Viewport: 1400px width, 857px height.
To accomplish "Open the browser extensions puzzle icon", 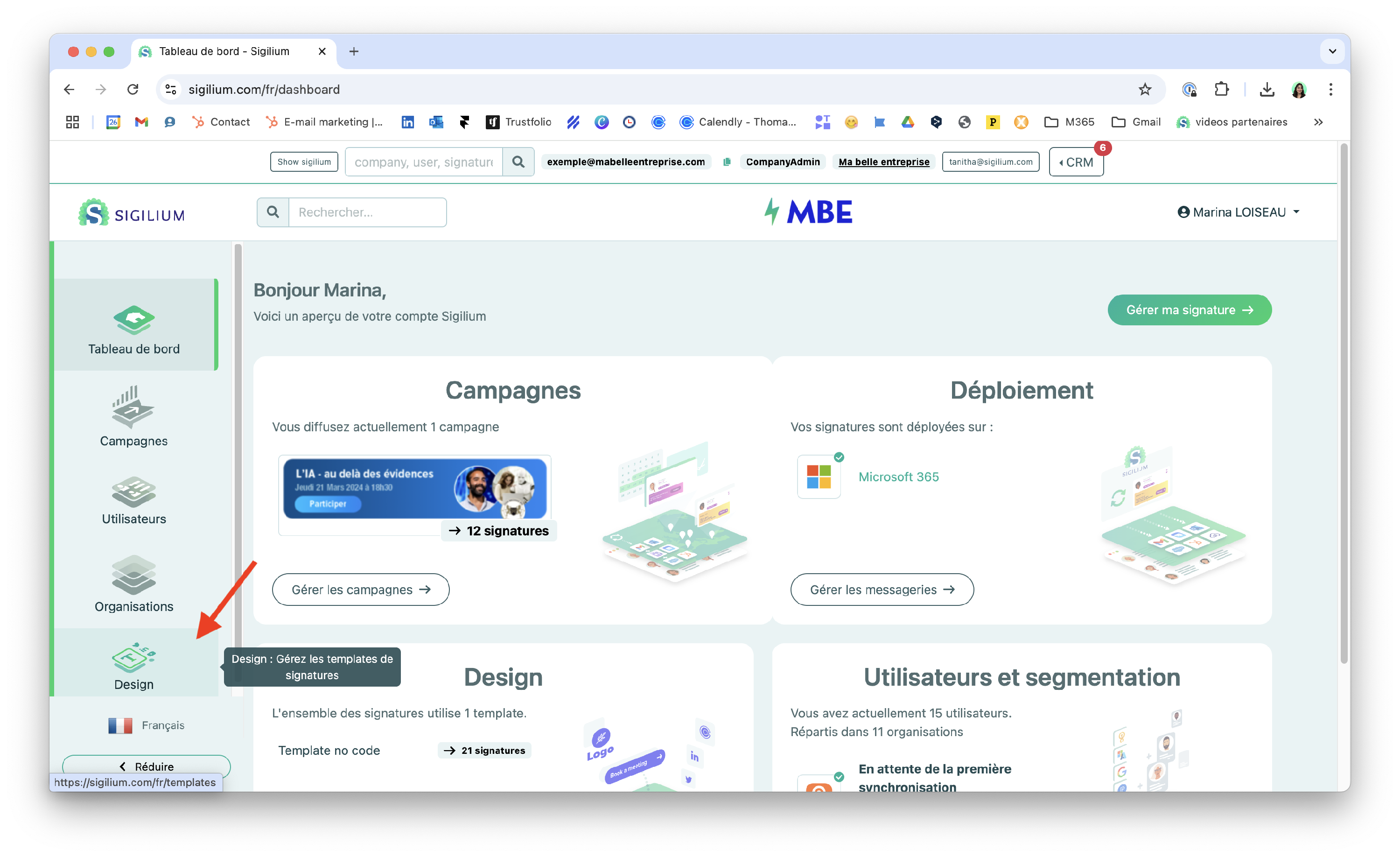I will click(x=1221, y=89).
